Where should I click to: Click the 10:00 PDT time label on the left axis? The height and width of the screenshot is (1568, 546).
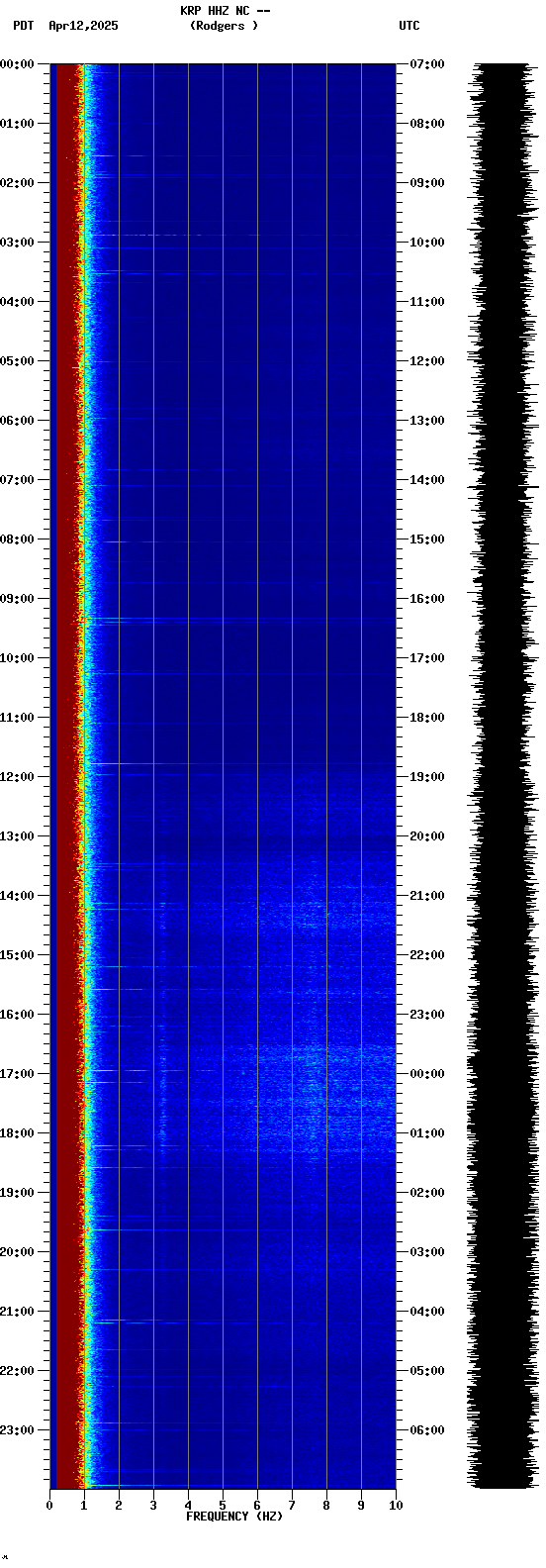tap(17, 658)
